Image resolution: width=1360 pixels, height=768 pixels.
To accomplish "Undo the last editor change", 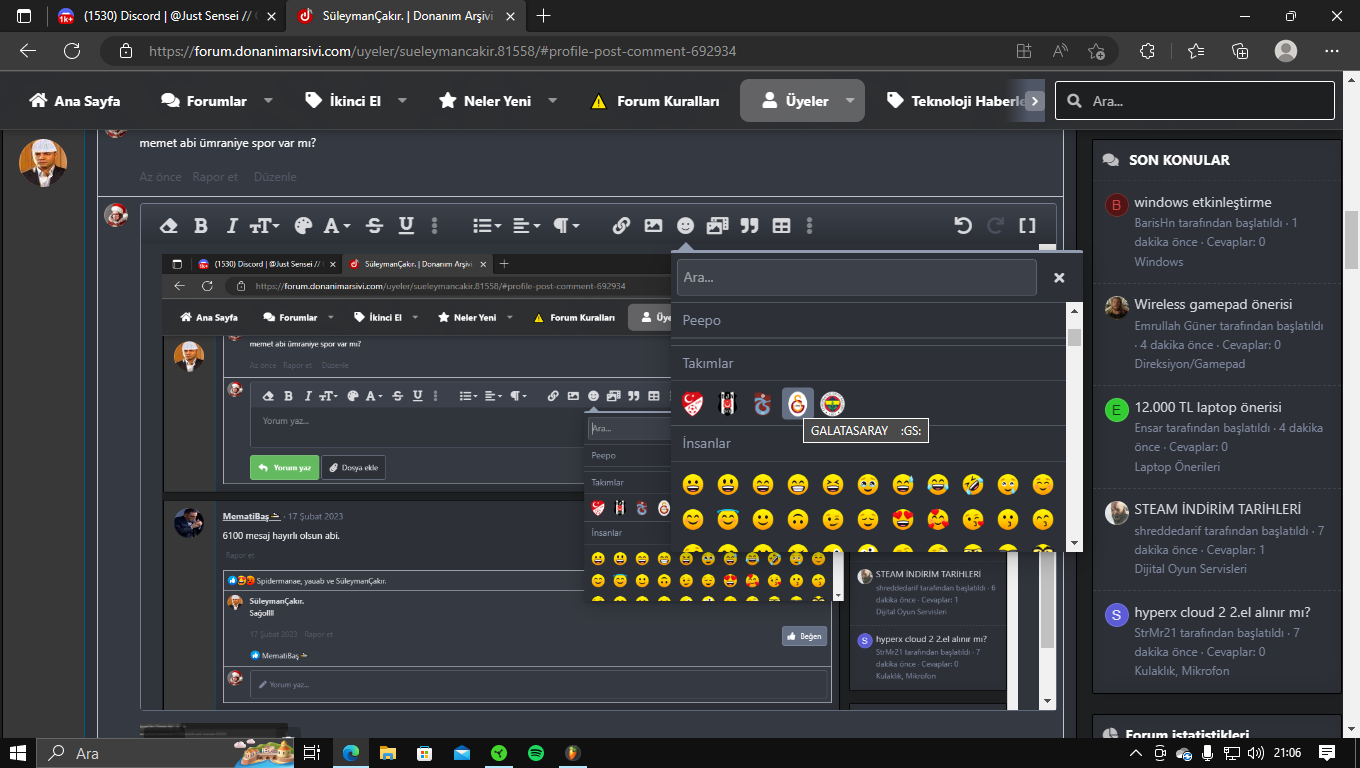I will [x=963, y=226].
